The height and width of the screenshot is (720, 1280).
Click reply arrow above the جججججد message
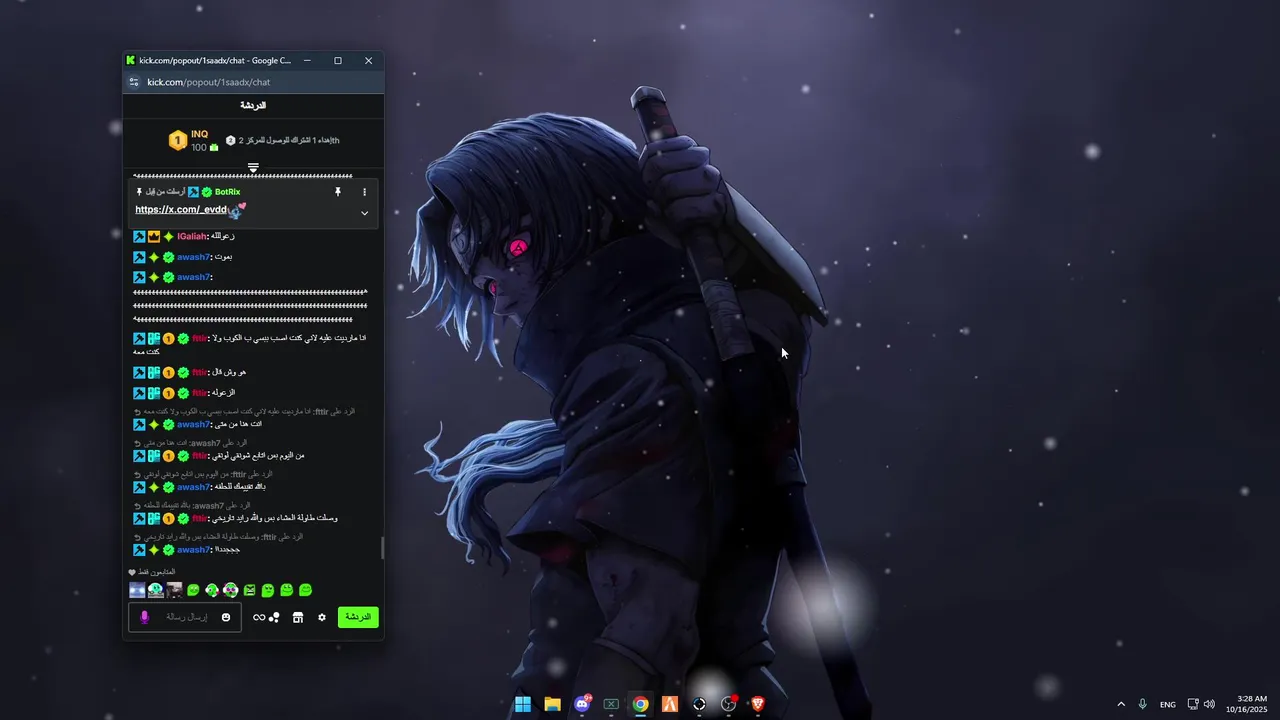pos(138,537)
